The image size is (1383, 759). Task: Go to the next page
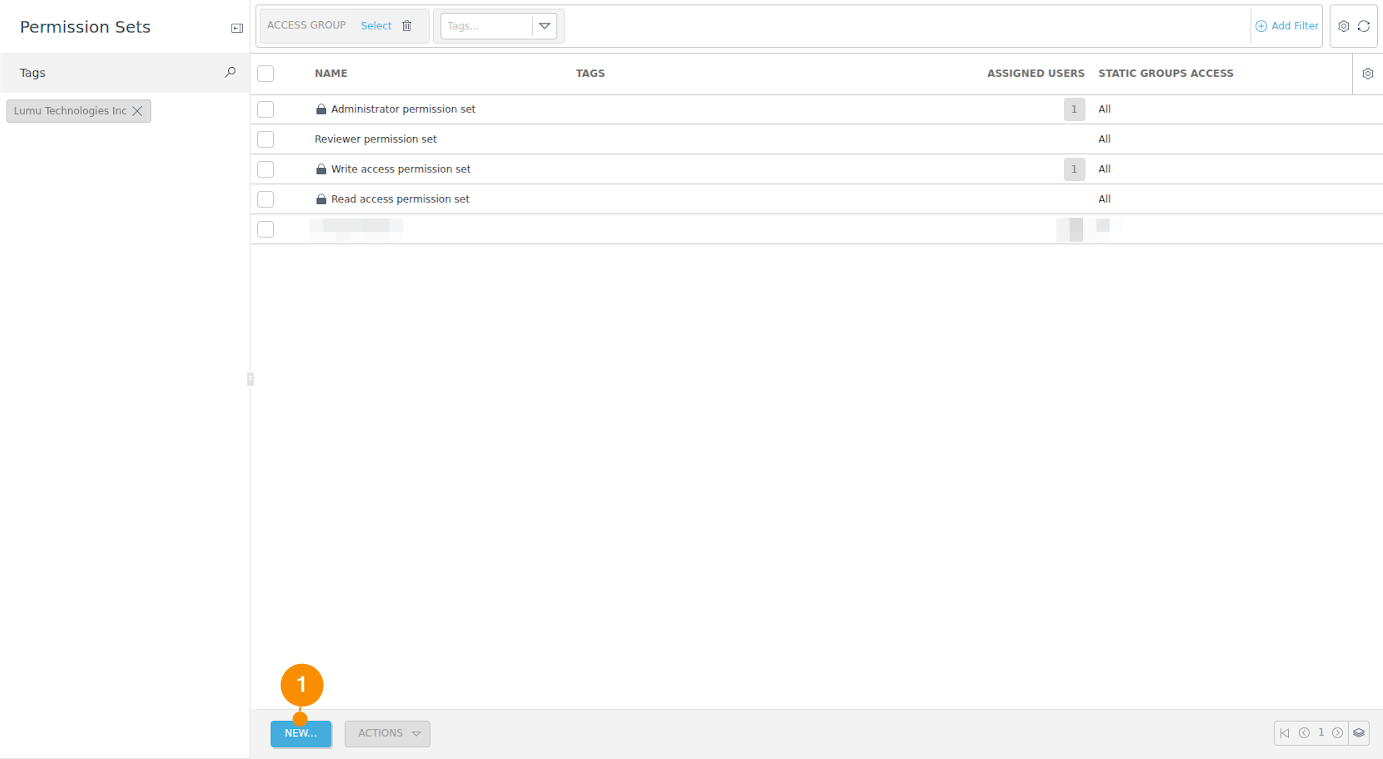(1337, 733)
